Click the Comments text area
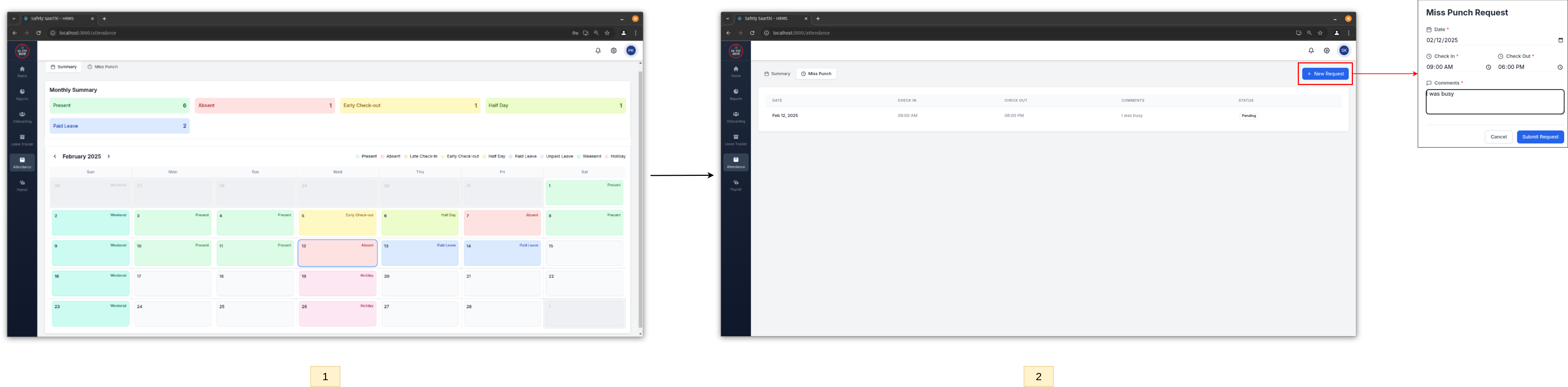Viewport: 1568px width, 387px height. pos(1494,102)
